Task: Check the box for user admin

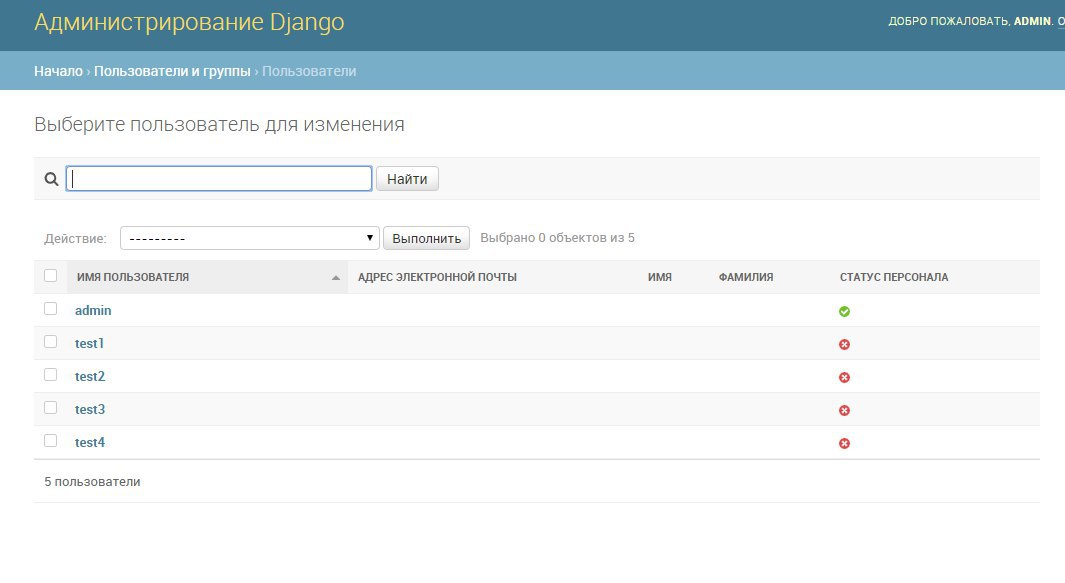Action: [x=50, y=308]
